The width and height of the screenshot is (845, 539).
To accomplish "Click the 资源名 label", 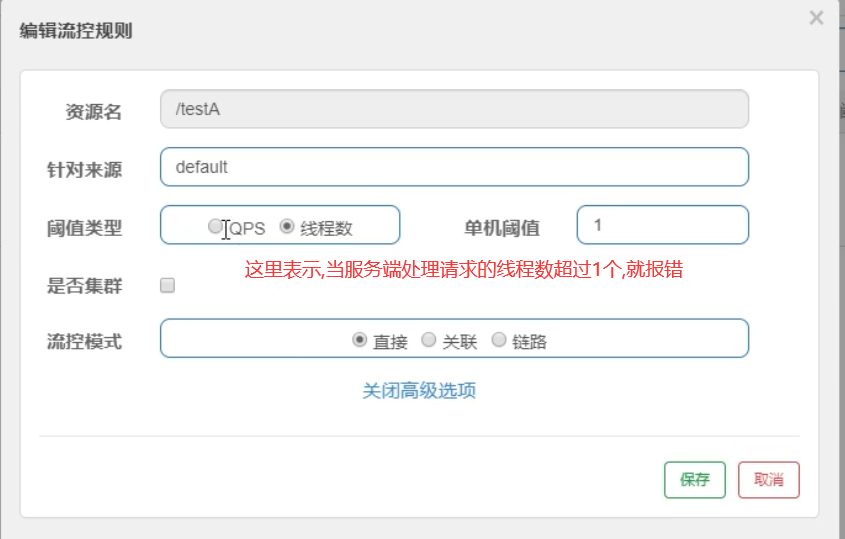I will pos(94,112).
